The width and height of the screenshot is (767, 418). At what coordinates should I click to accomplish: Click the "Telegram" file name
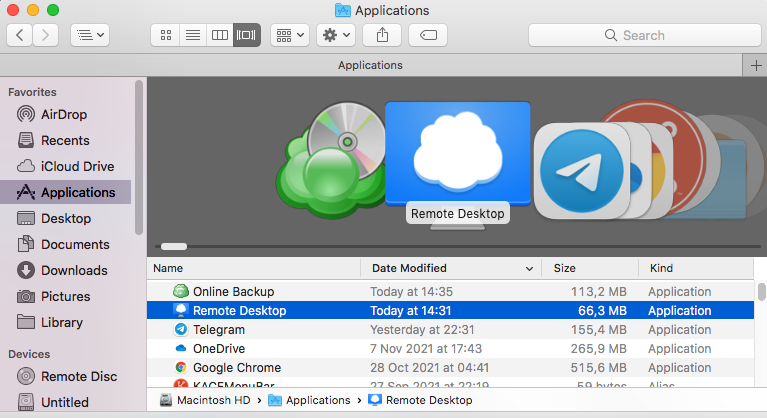(x=219, y=330)
